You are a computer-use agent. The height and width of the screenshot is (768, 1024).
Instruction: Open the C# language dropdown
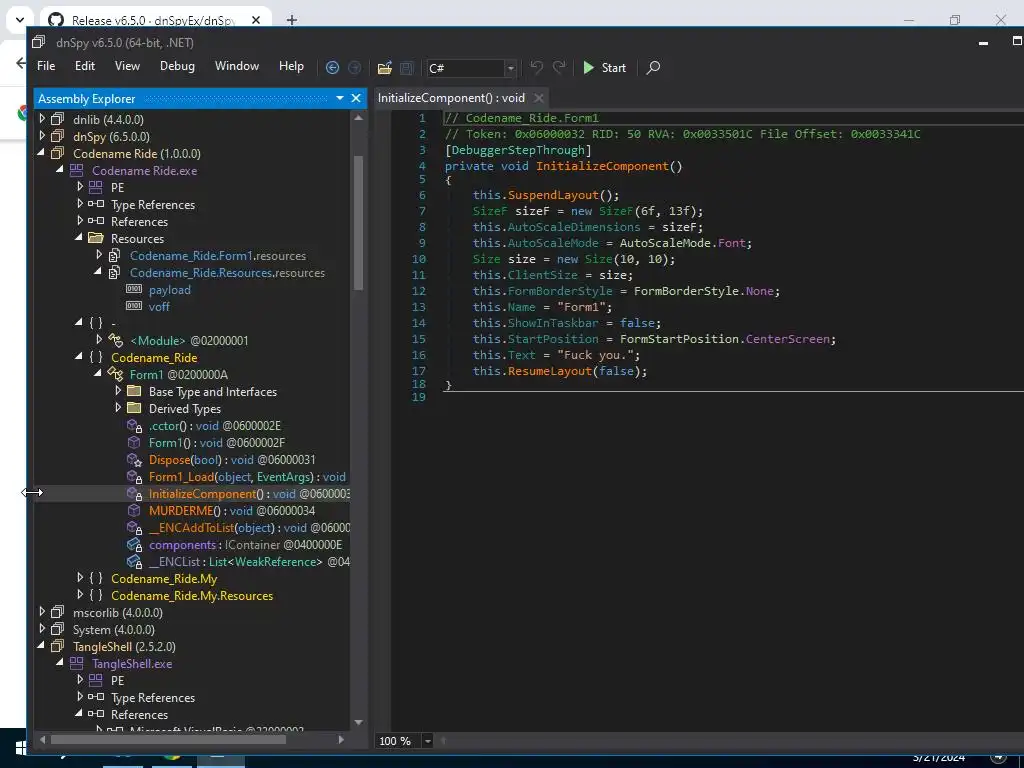pos(511,68)
